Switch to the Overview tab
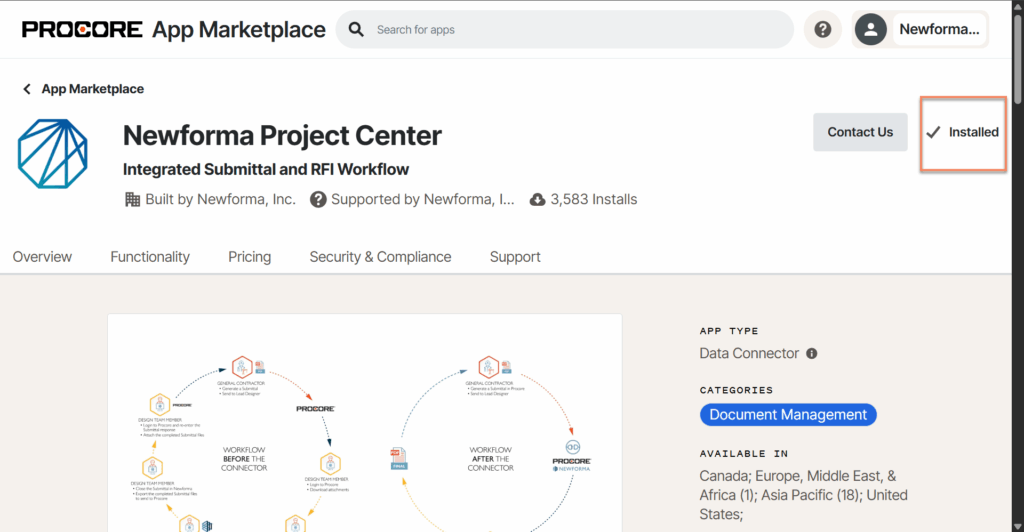 pyautogui.click(x=42, y=257)
